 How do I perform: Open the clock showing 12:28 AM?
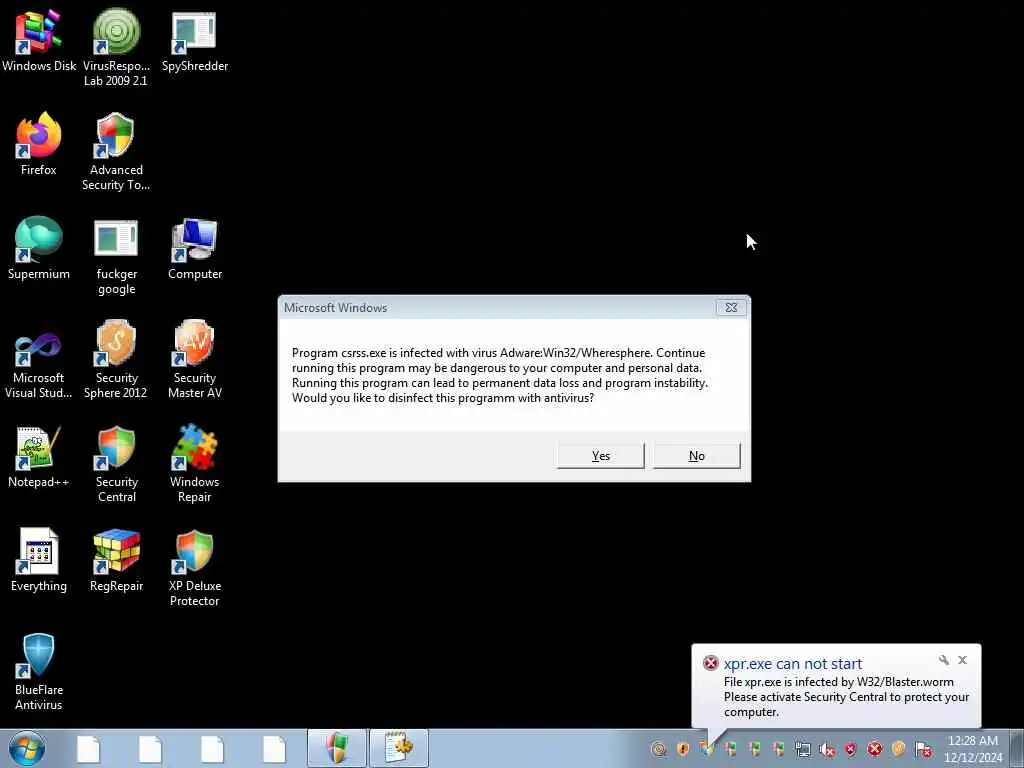[x=973, y=748]
